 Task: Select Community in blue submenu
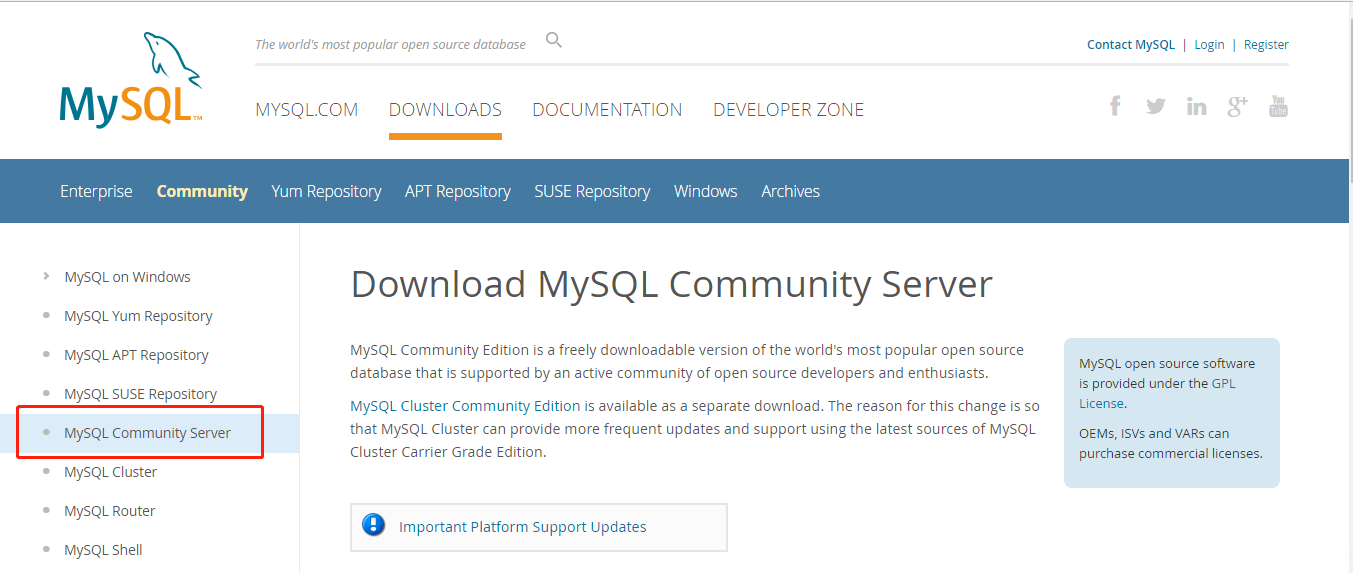click(x=202, y=191)
